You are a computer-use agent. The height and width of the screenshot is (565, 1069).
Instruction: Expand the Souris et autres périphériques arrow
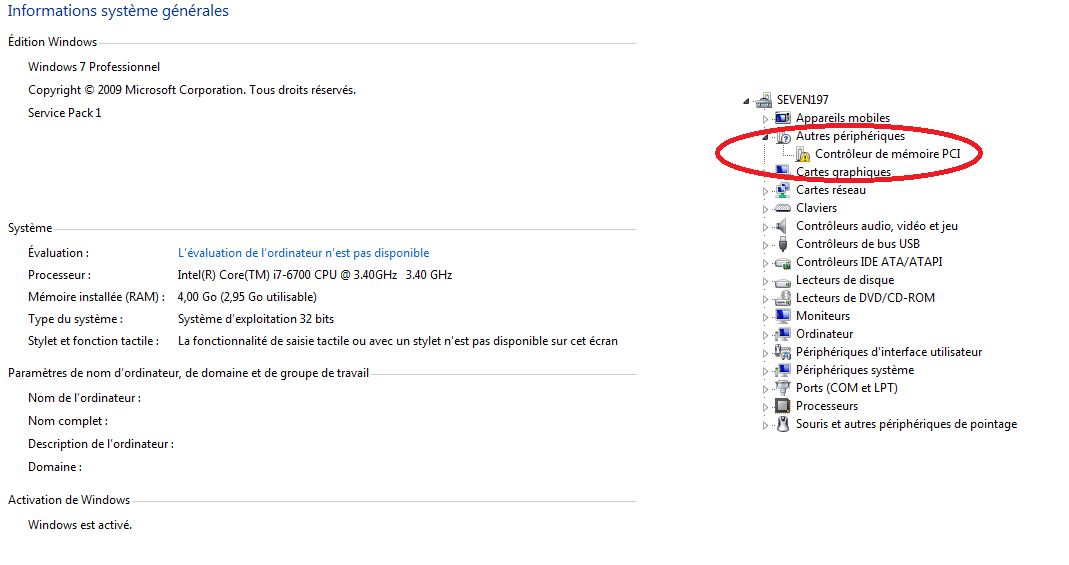pyautogui.click(x=765, y=425)
